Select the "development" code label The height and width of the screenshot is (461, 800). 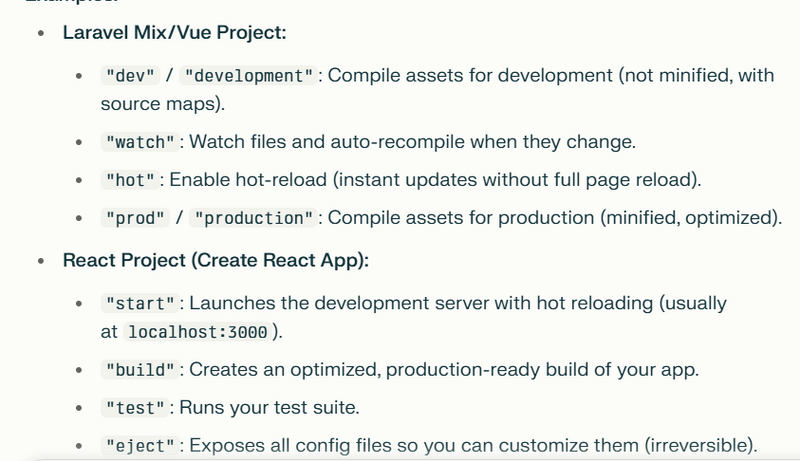click(x=249, y=77)
